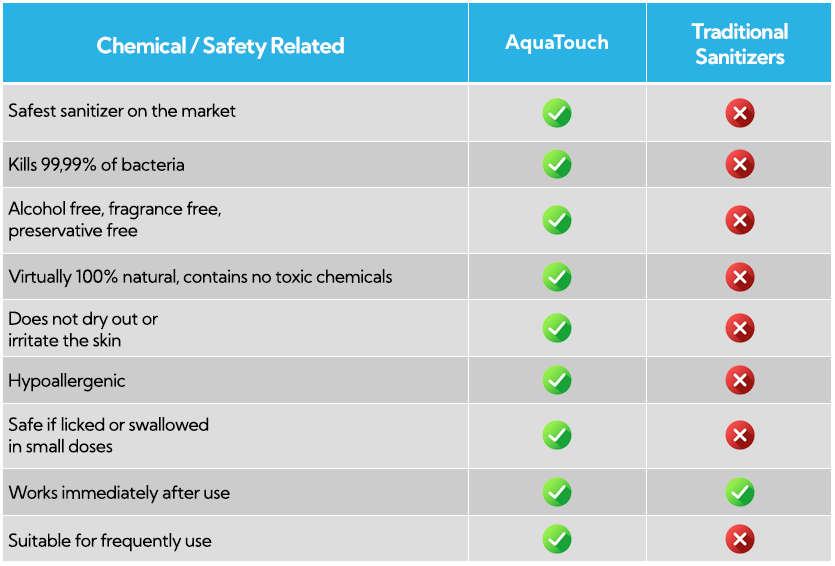Click green check for Alcohol free, fragrance free row
Viewport: 835px width, 566px height.
tap(556, 220)
